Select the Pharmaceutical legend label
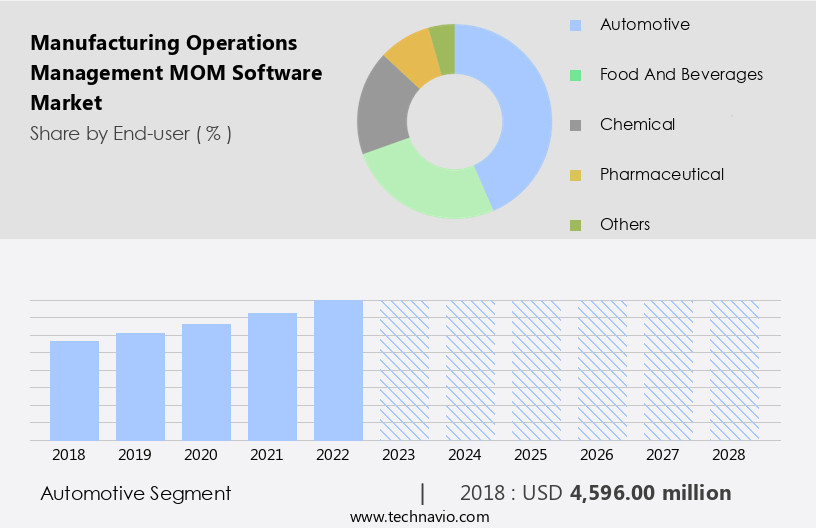Screen dimensions: 816x528 coord(661,175)
